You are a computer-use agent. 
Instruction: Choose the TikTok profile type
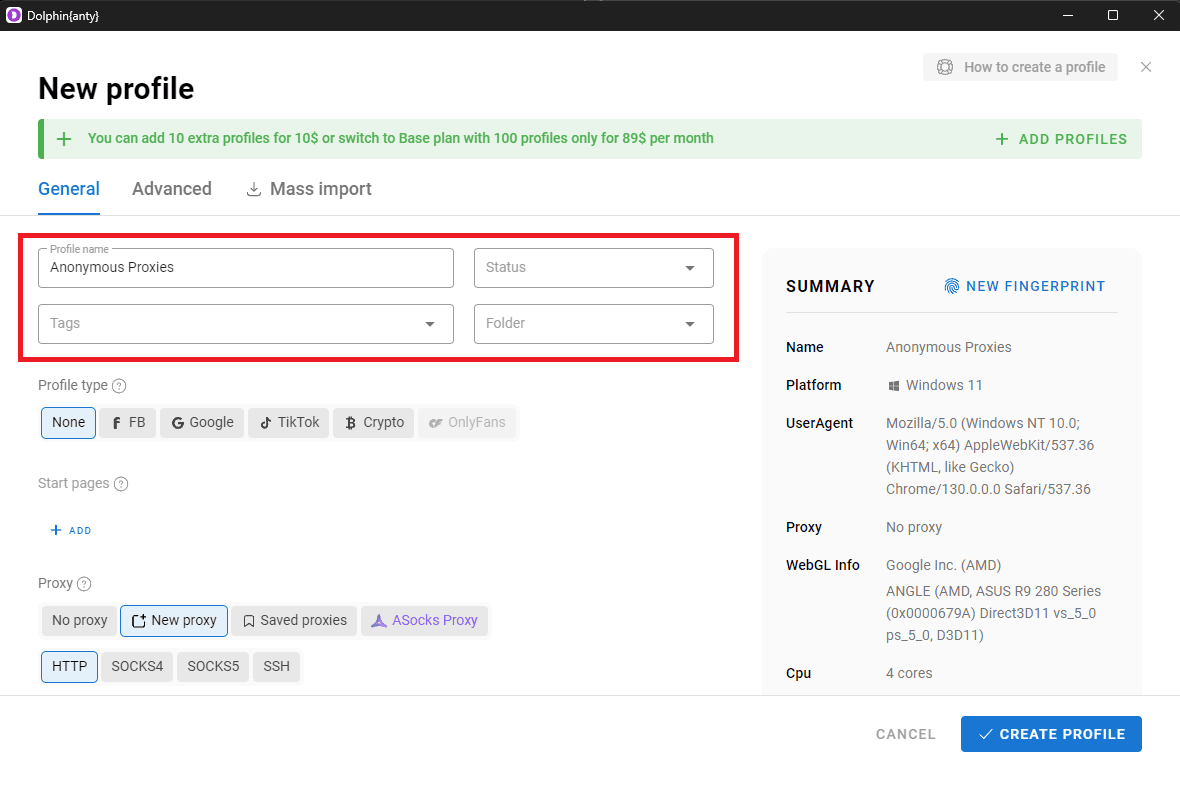(288, 422)
